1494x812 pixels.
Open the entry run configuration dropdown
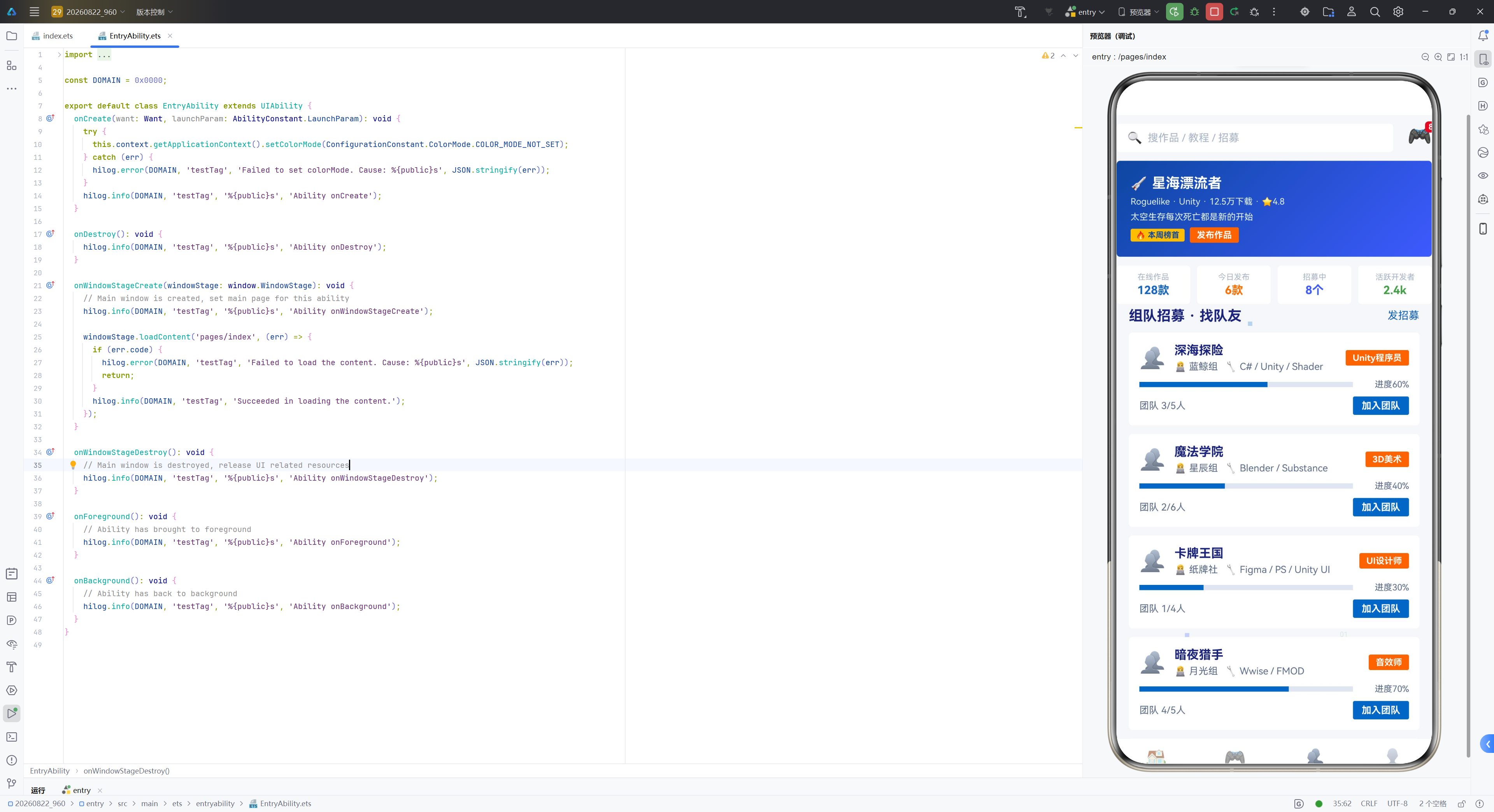(1085, 12)
